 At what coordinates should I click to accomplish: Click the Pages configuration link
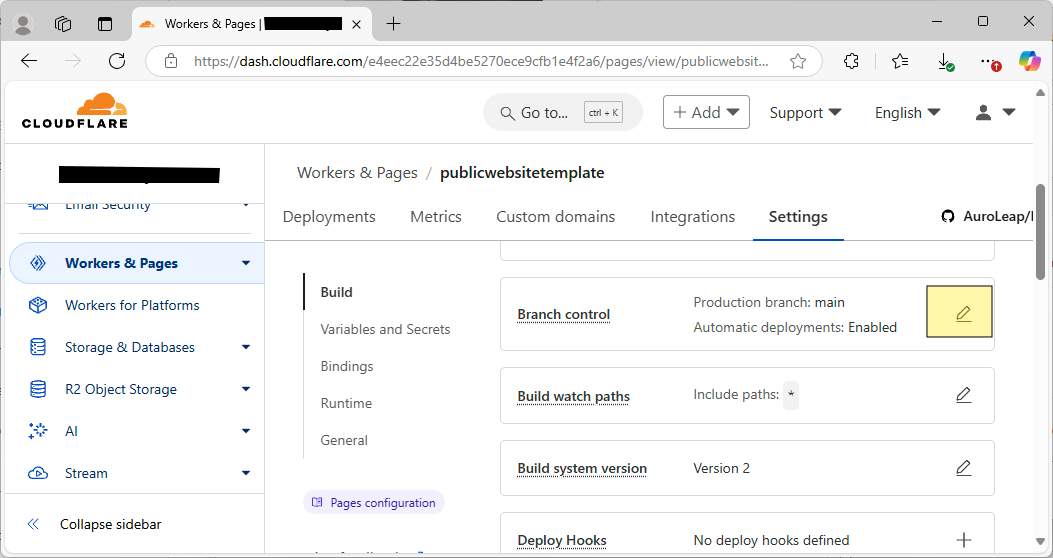pyautogui.click(x=374, y=502)
